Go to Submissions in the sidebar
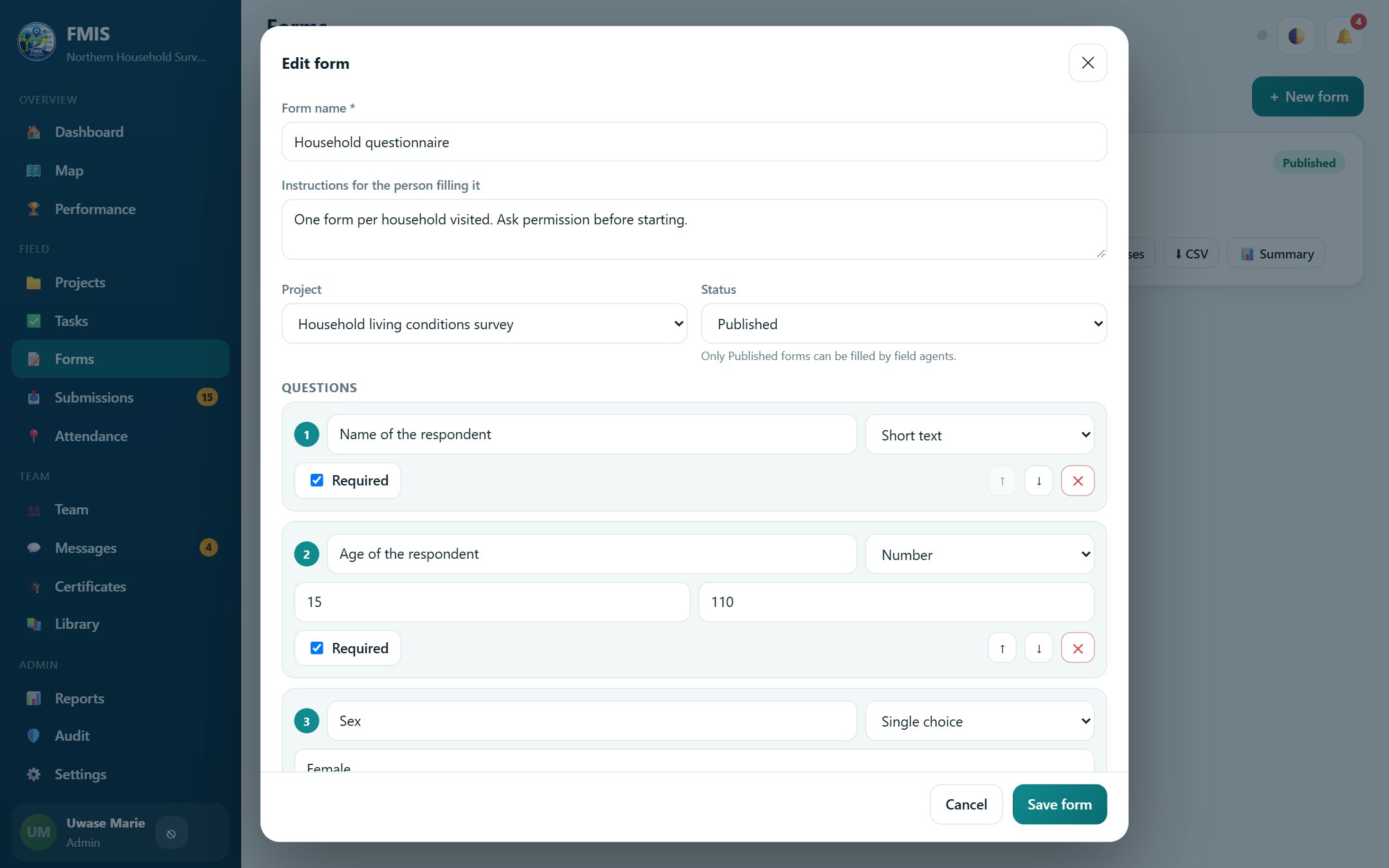Image resolution: width=1389 pixels, height=868 pixels. tap(120, 397)
